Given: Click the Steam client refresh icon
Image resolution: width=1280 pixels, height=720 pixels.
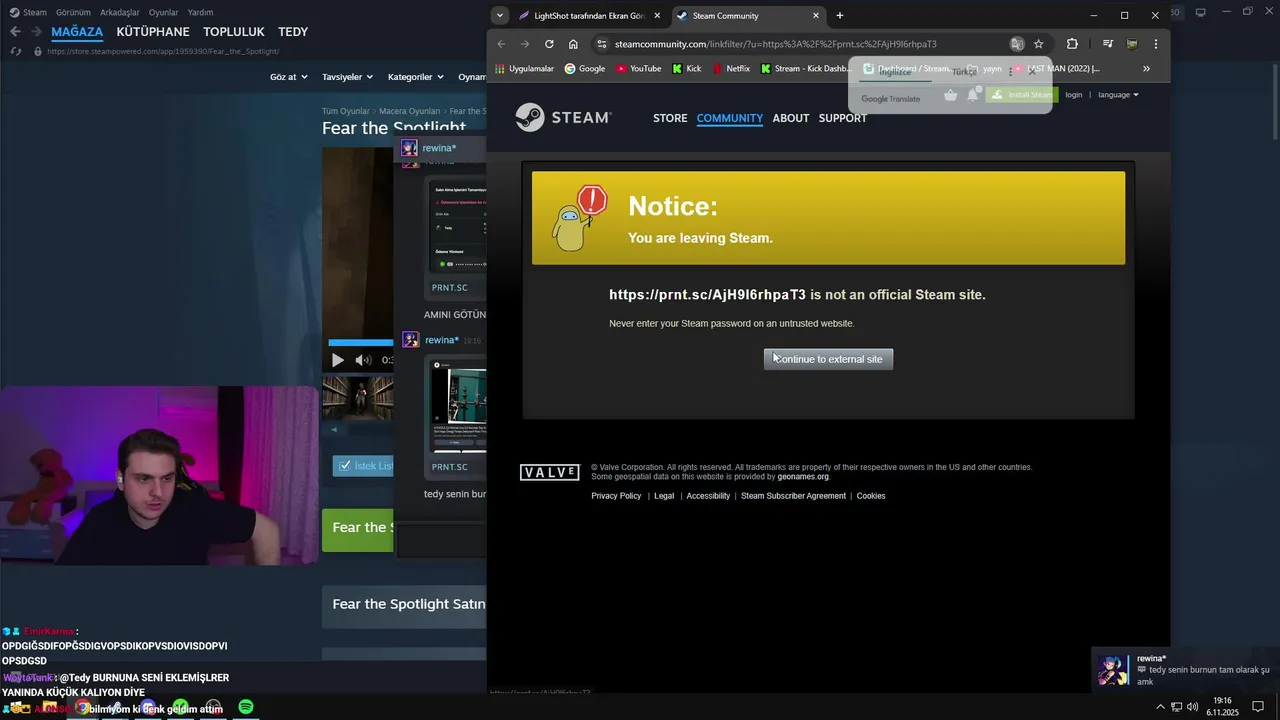Looking at the screenshot, I should click(15, 51).
